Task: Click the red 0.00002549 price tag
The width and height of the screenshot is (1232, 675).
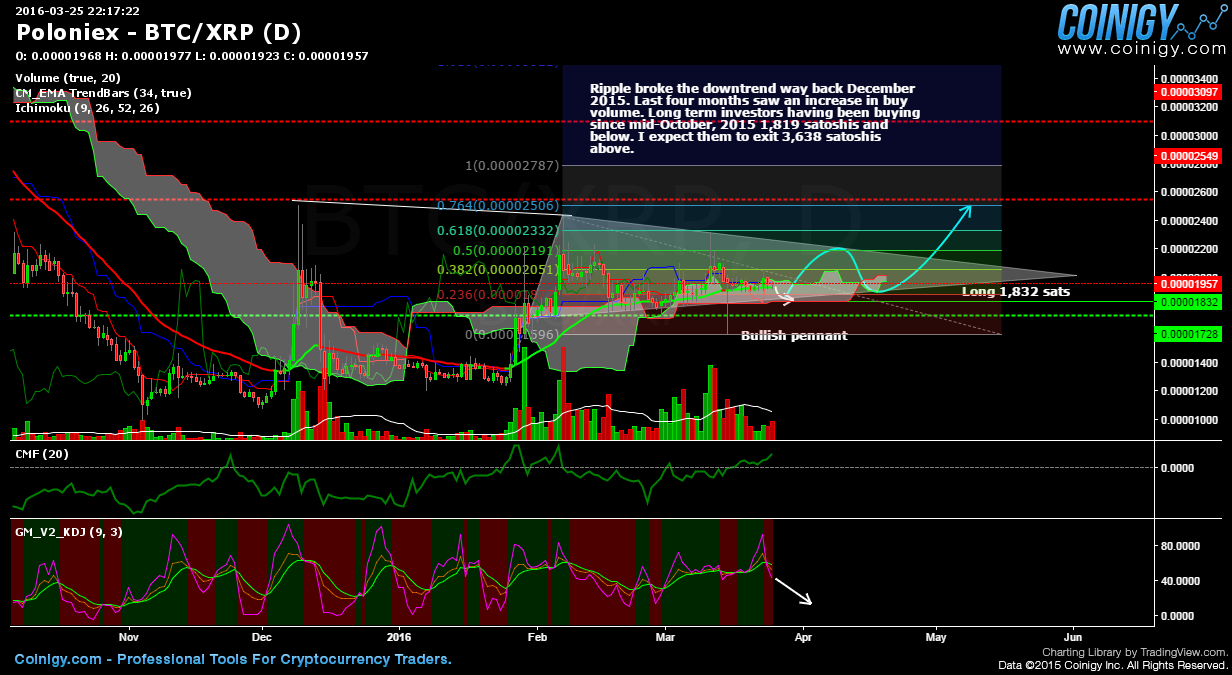Action: click(x=1187, y=156)
